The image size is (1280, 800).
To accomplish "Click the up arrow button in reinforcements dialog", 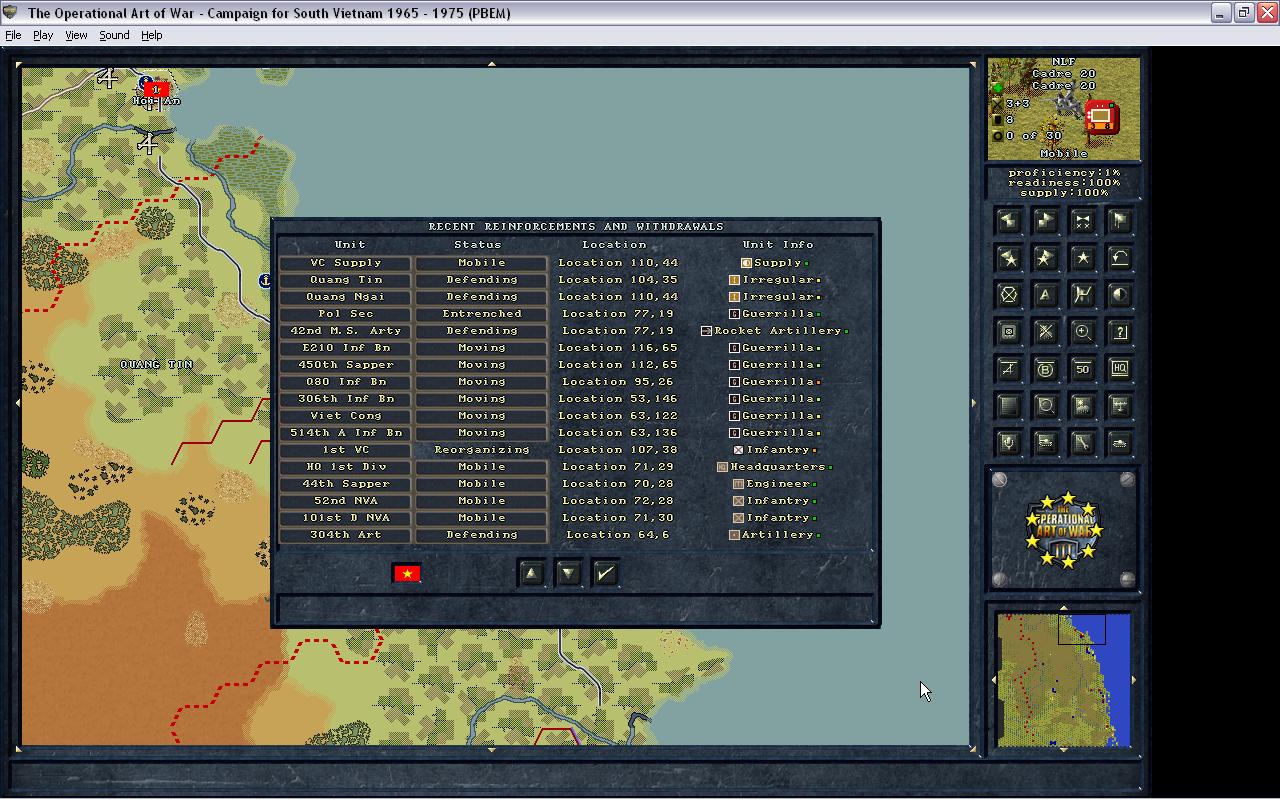I will (x=532, y=573).
